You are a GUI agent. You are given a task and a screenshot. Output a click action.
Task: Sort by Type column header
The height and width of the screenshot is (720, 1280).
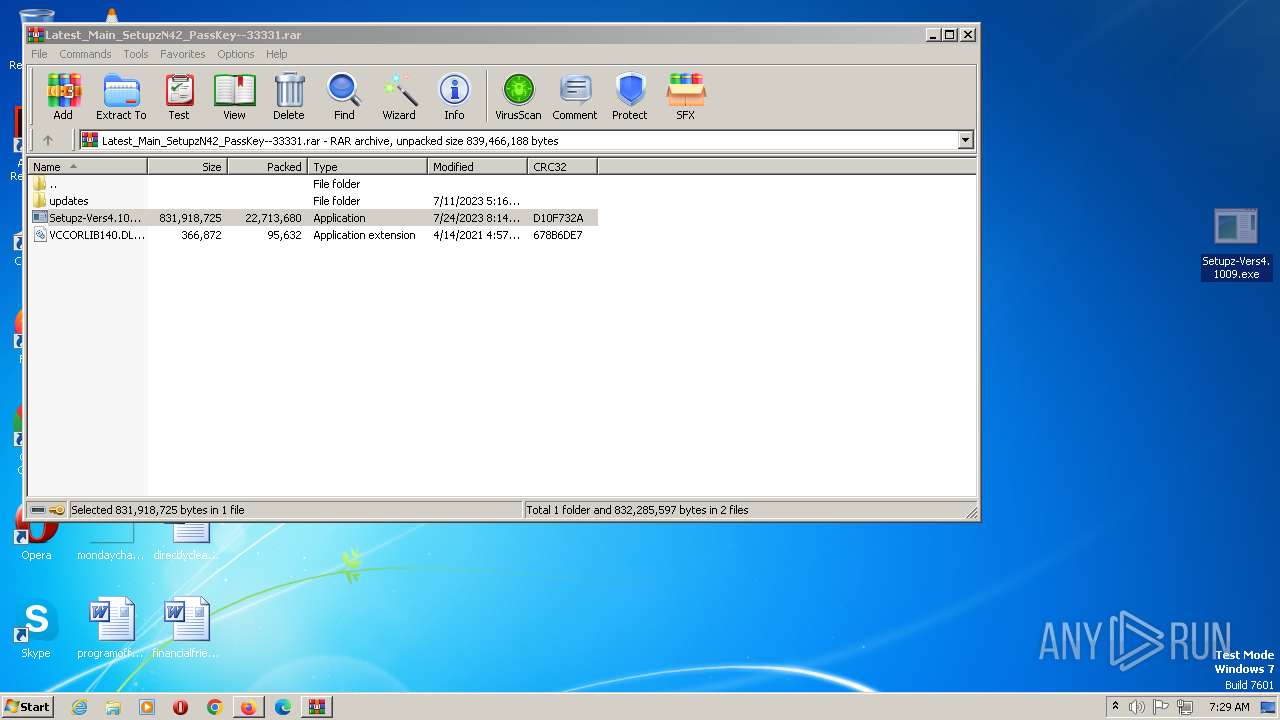point(368,167)
